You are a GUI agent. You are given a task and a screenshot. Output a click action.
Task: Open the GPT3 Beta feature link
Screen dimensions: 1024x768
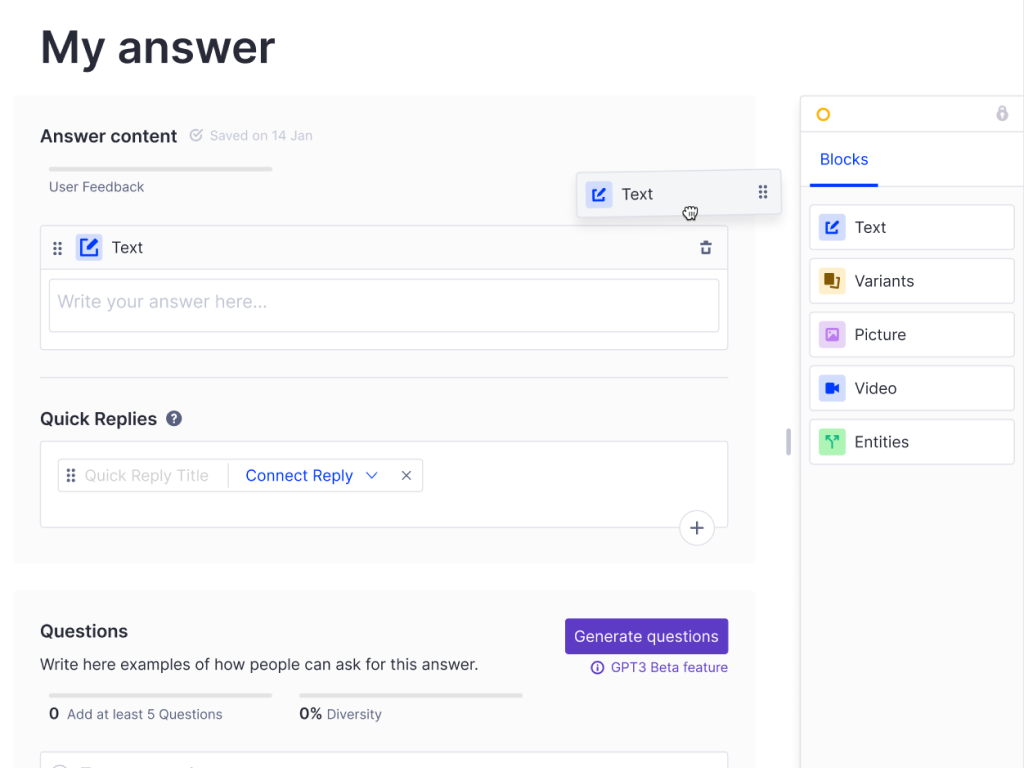pos(660,667)
